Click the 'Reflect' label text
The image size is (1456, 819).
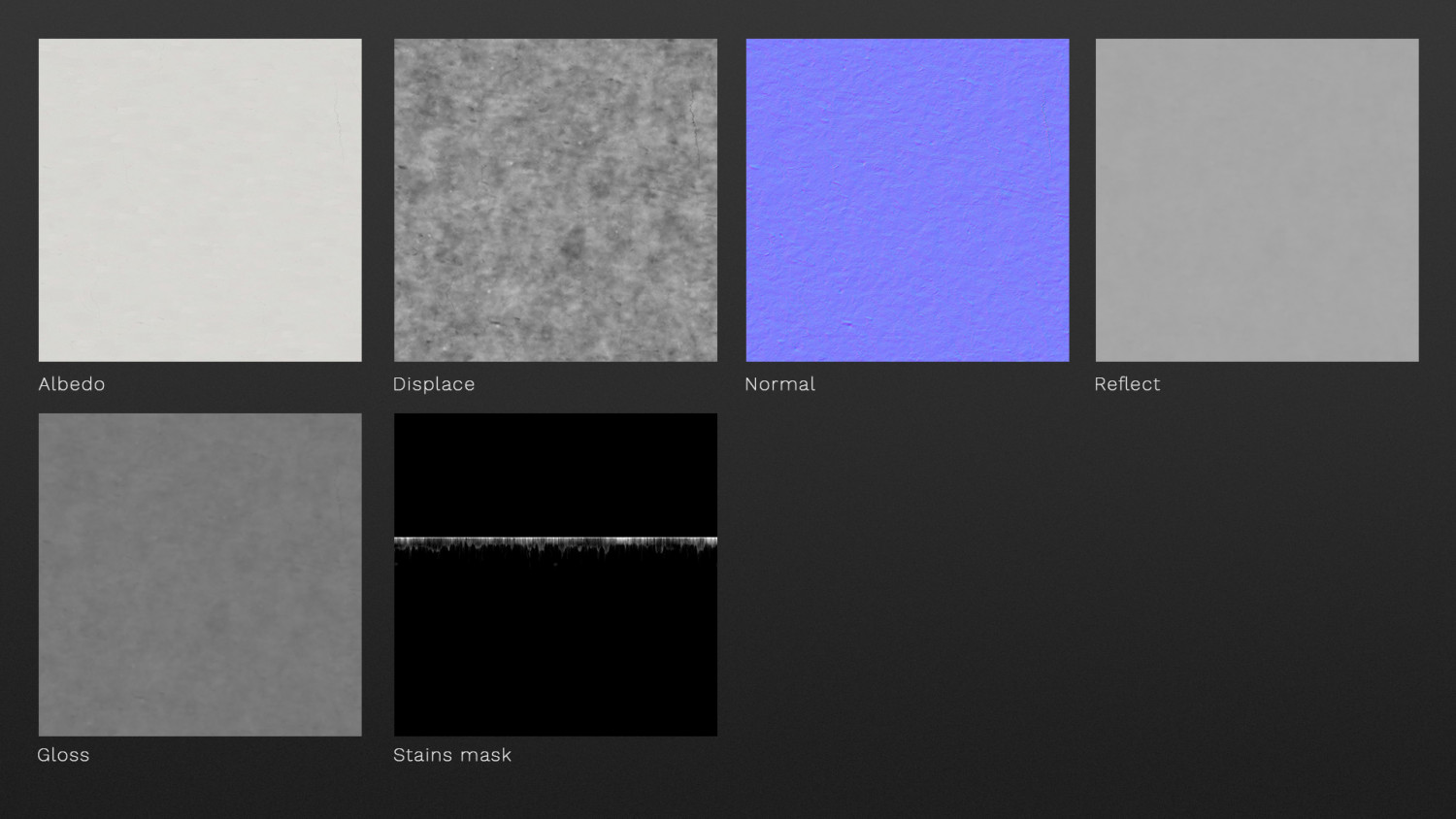pyautogui.click(x=1127, y=384)
